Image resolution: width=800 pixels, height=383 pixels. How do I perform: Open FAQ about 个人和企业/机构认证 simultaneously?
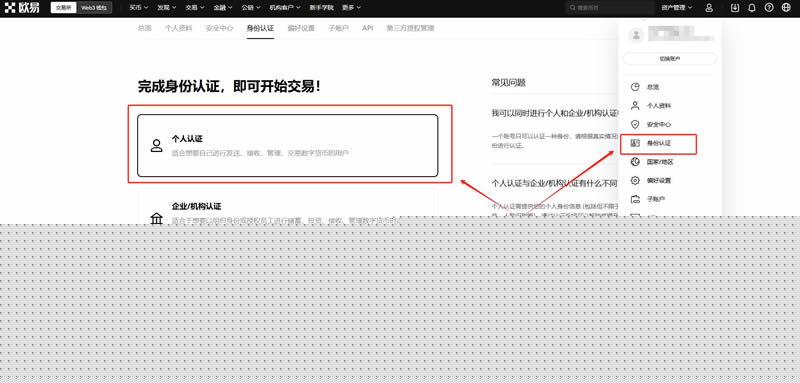click(555, 113)
